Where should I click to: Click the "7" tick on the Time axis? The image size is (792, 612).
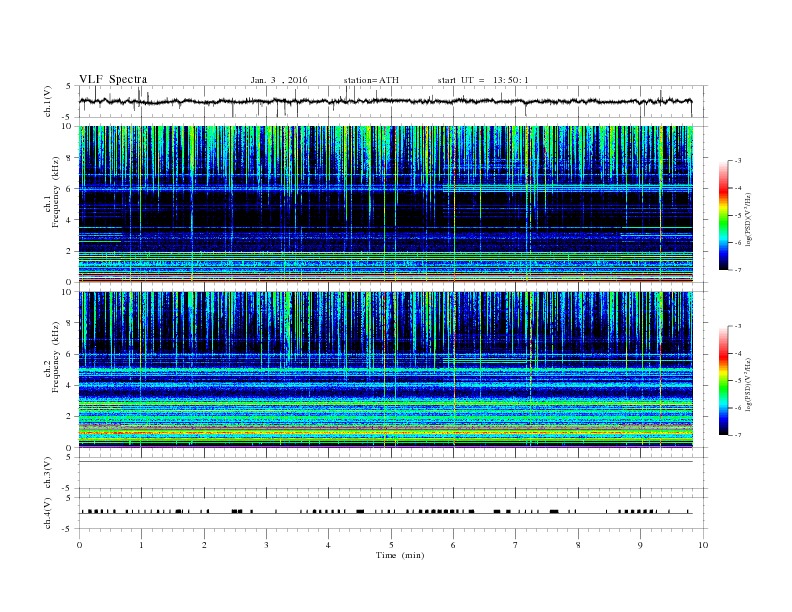pos(516,545)
